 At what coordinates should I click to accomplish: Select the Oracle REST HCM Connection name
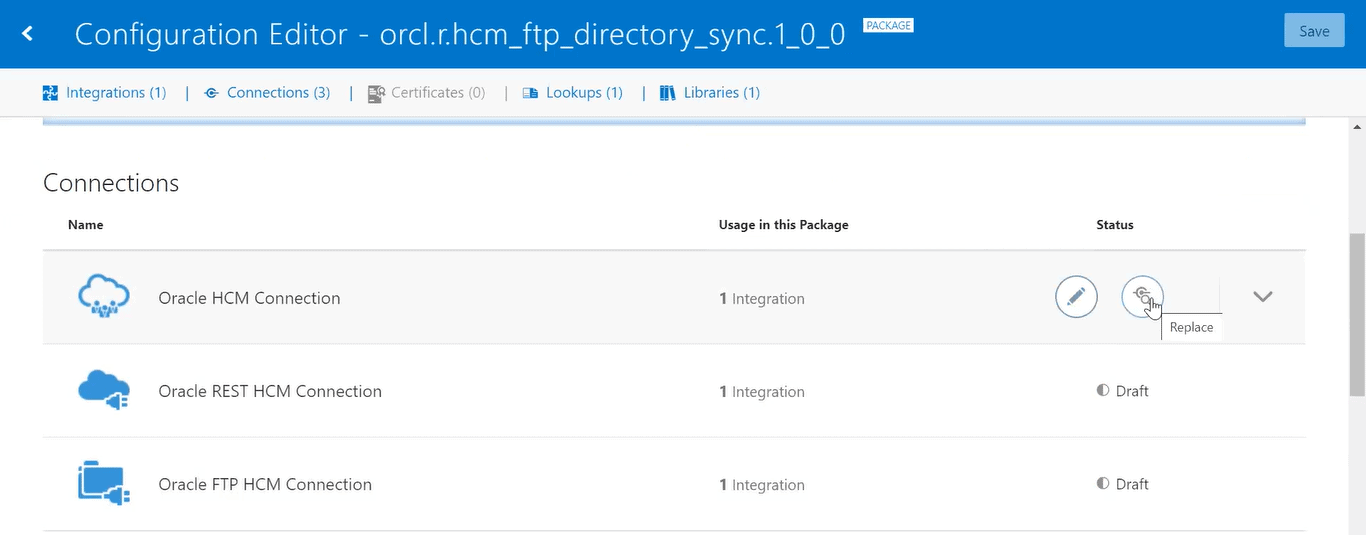click(x=270, y=391)
